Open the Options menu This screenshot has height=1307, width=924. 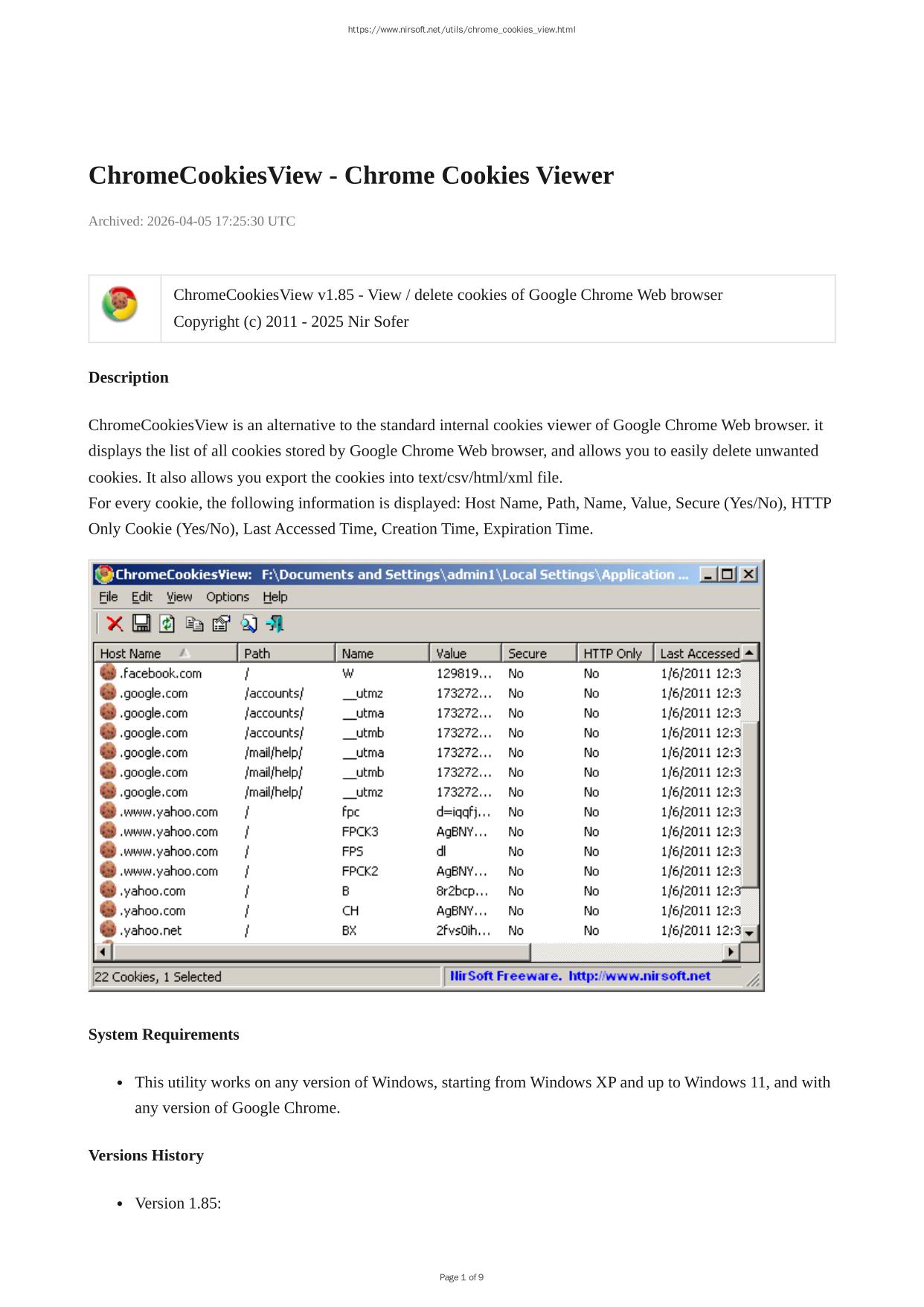pyautogui.click(x=227, y=597)
